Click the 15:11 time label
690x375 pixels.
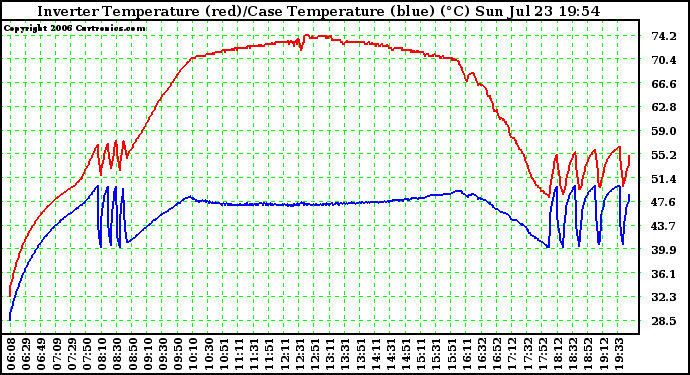click(421, 354)
